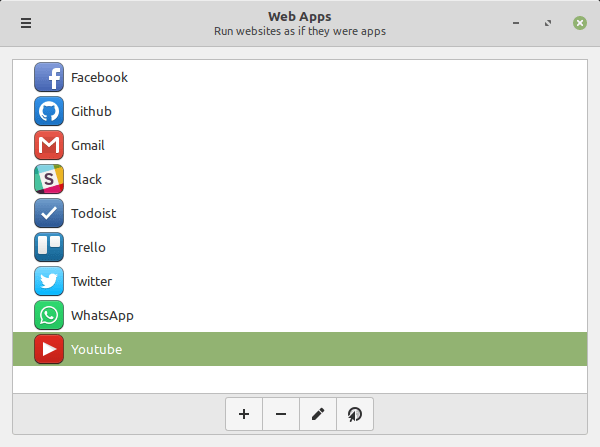Click the Youtube play icon
Viewport: 600px width, 447px height.
[x=49, y=349]
